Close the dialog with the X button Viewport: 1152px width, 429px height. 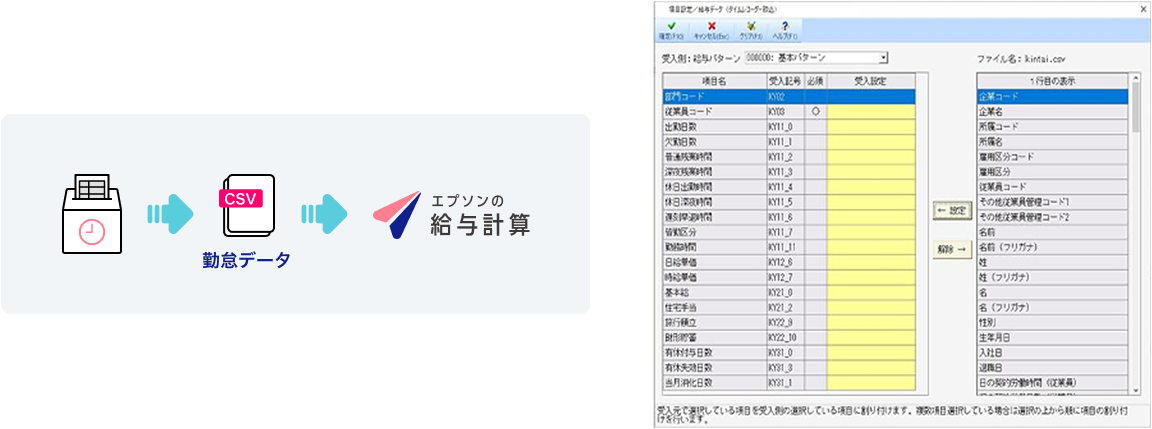click(1143, 7)
